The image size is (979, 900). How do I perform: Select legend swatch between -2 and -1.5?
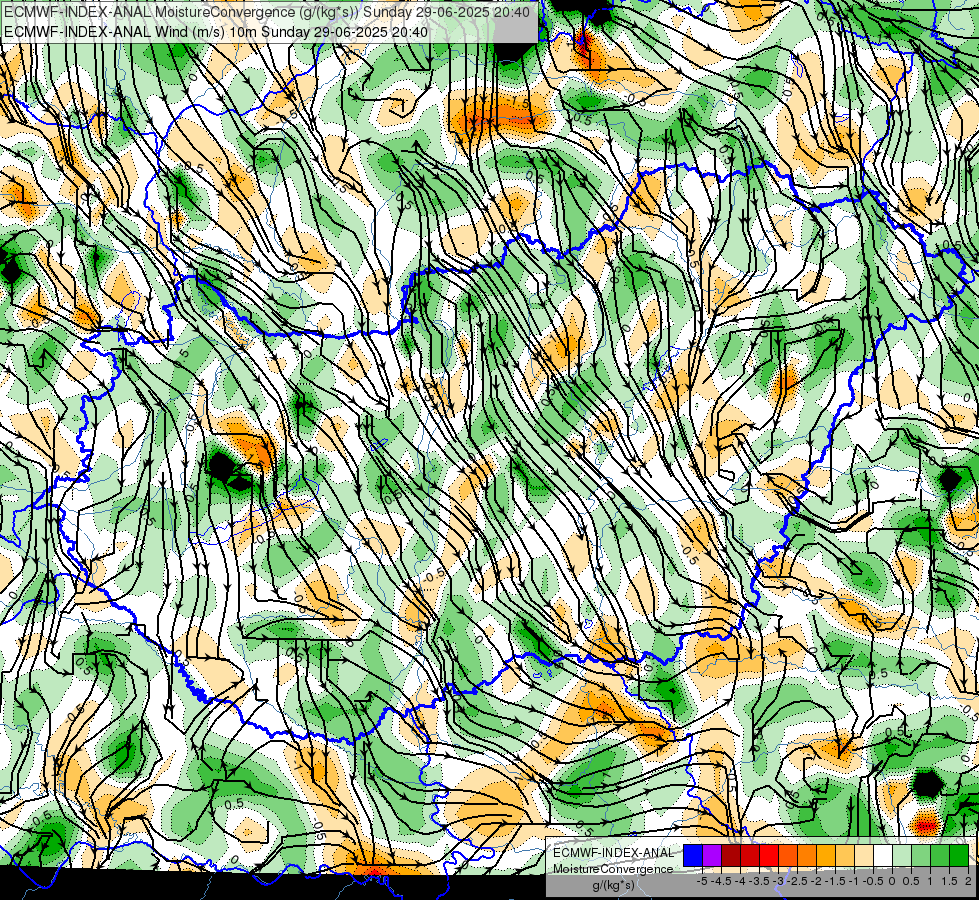(x=826, y=855)
